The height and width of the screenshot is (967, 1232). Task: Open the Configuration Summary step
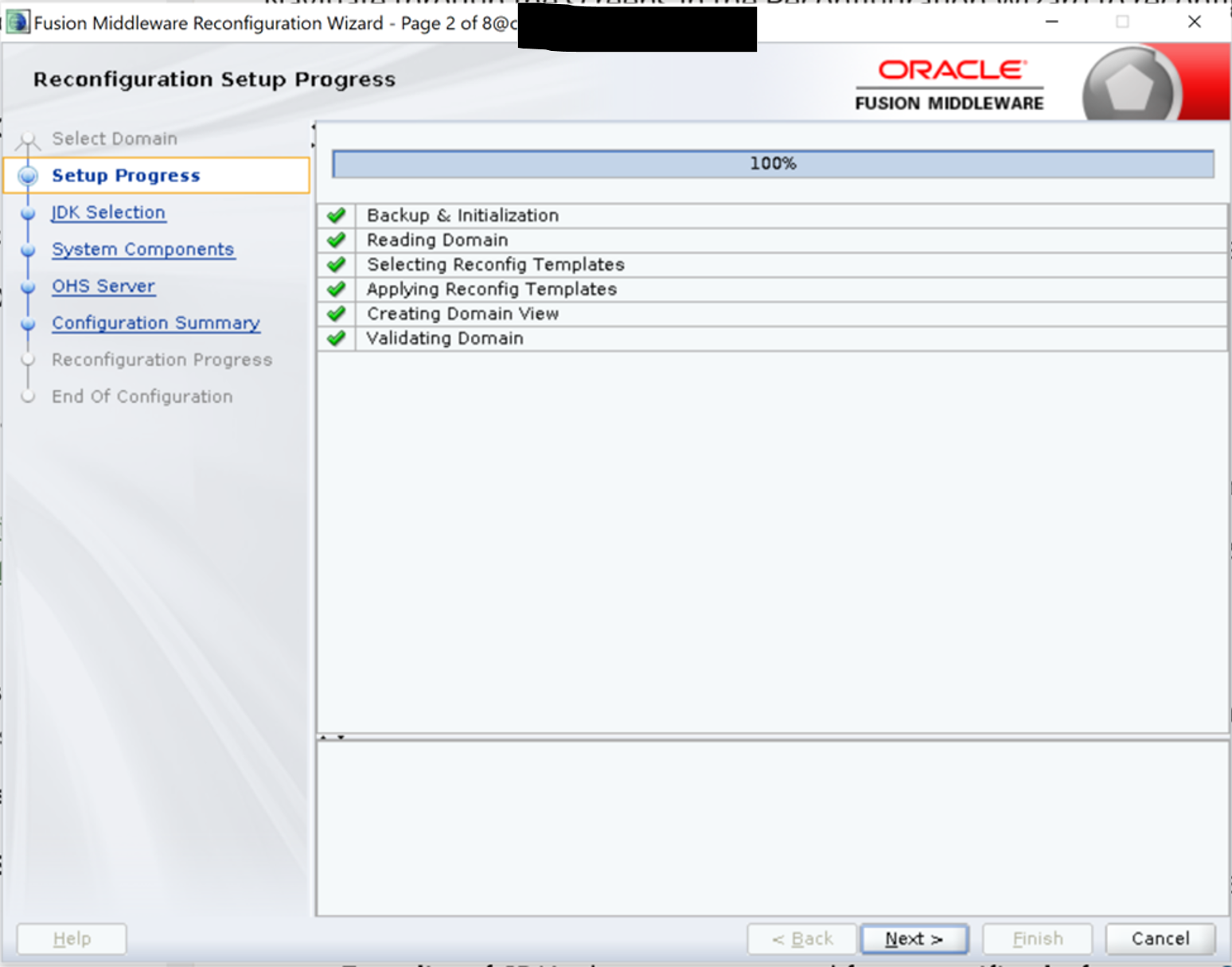tap(156, 323)
